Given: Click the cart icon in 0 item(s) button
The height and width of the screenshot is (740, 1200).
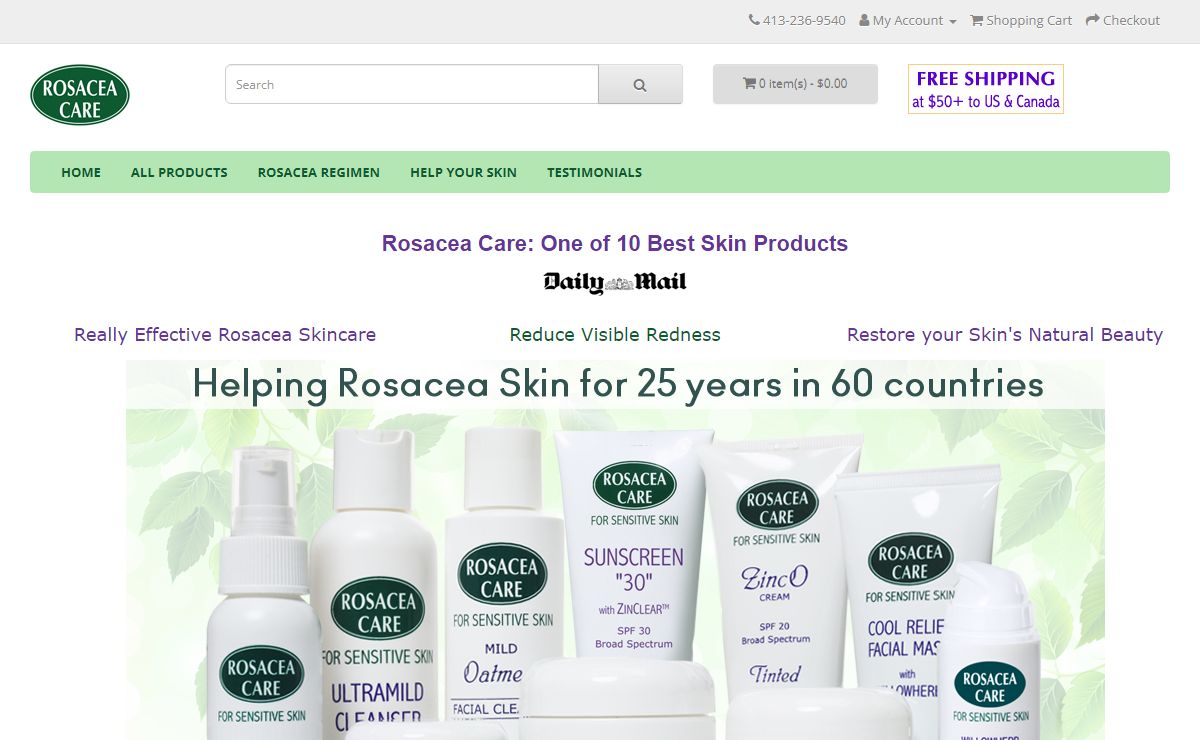Looking at the screenshot, I should pos(749,84).
